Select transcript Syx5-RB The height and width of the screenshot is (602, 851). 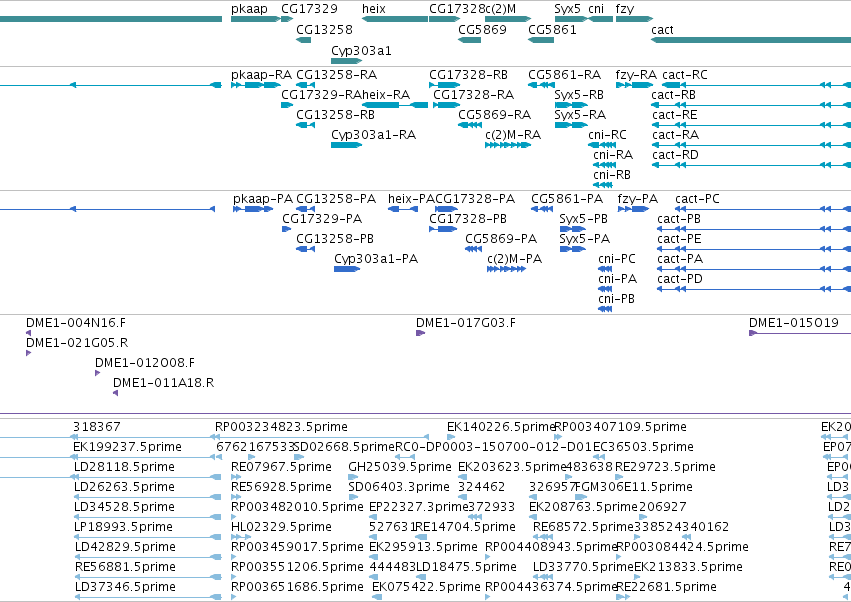click(571, 105)
